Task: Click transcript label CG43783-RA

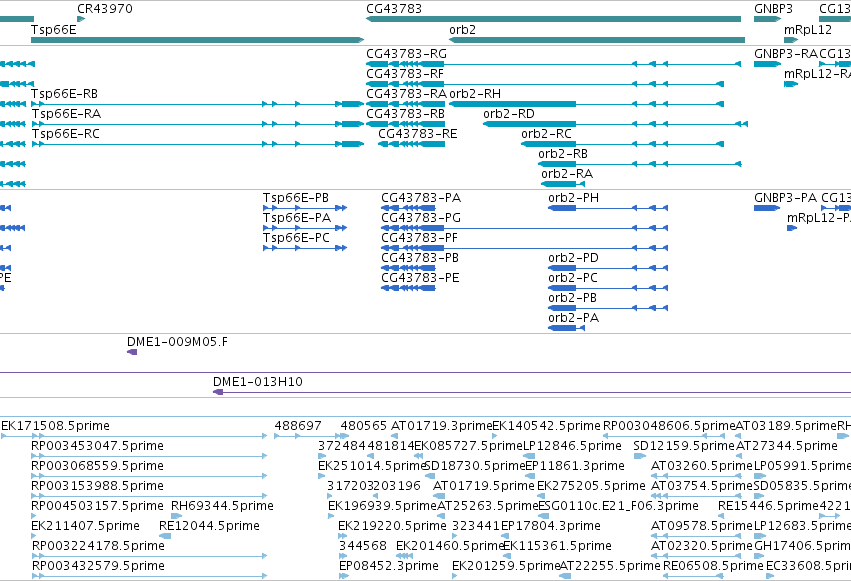Action: tap(407, 94)
